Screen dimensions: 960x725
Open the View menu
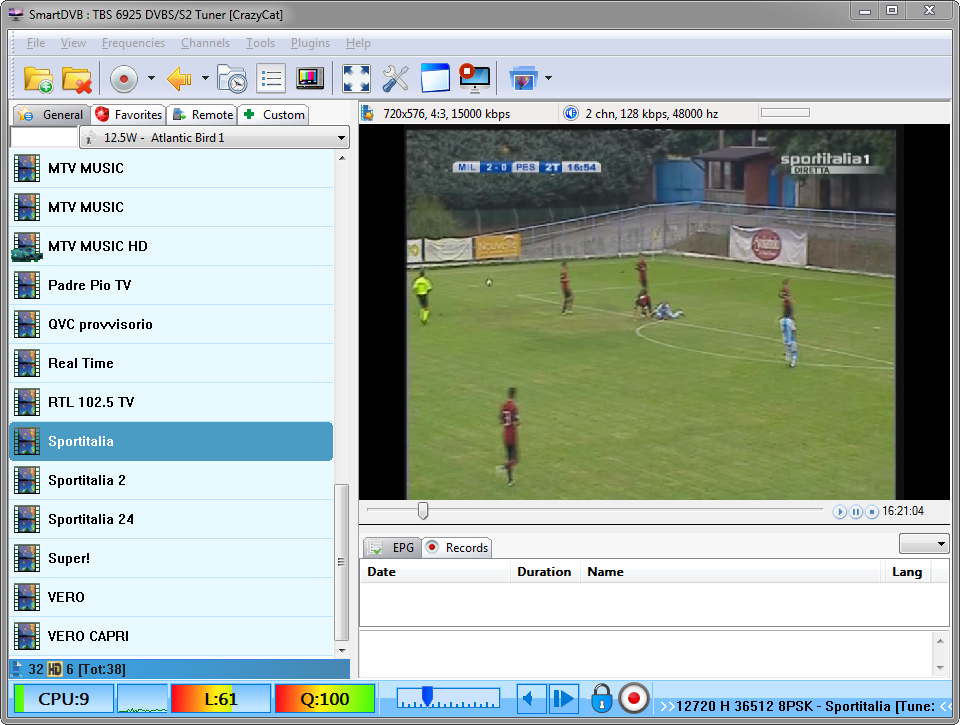[x=73, y=43]
